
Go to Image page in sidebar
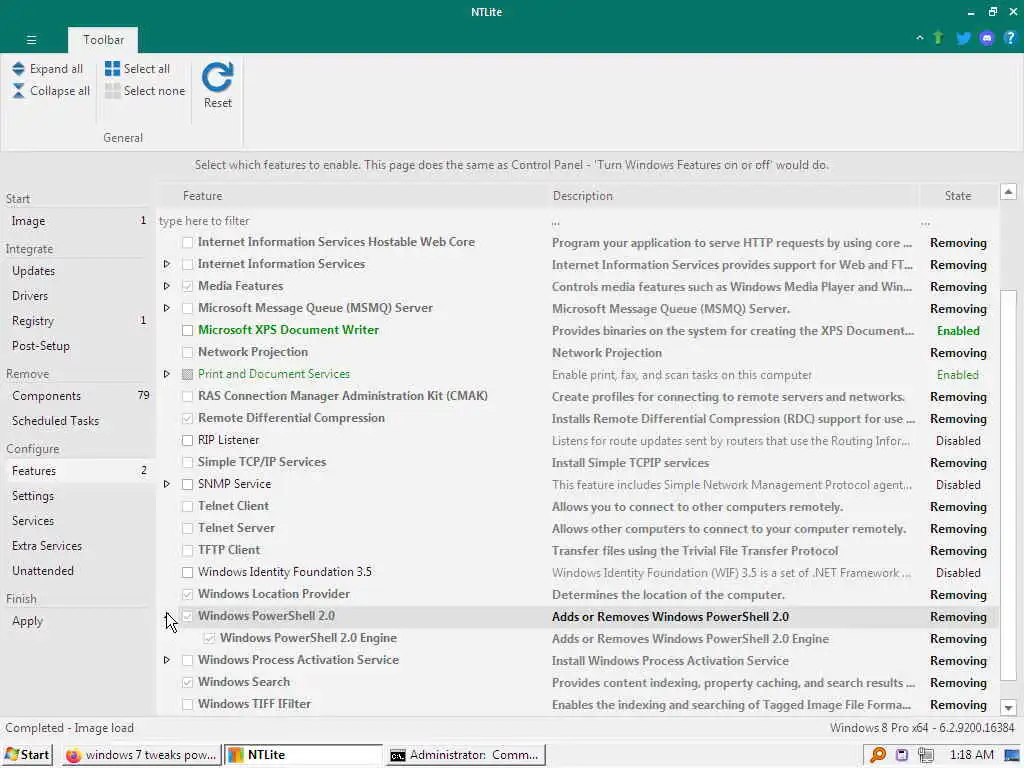[78, 221]
